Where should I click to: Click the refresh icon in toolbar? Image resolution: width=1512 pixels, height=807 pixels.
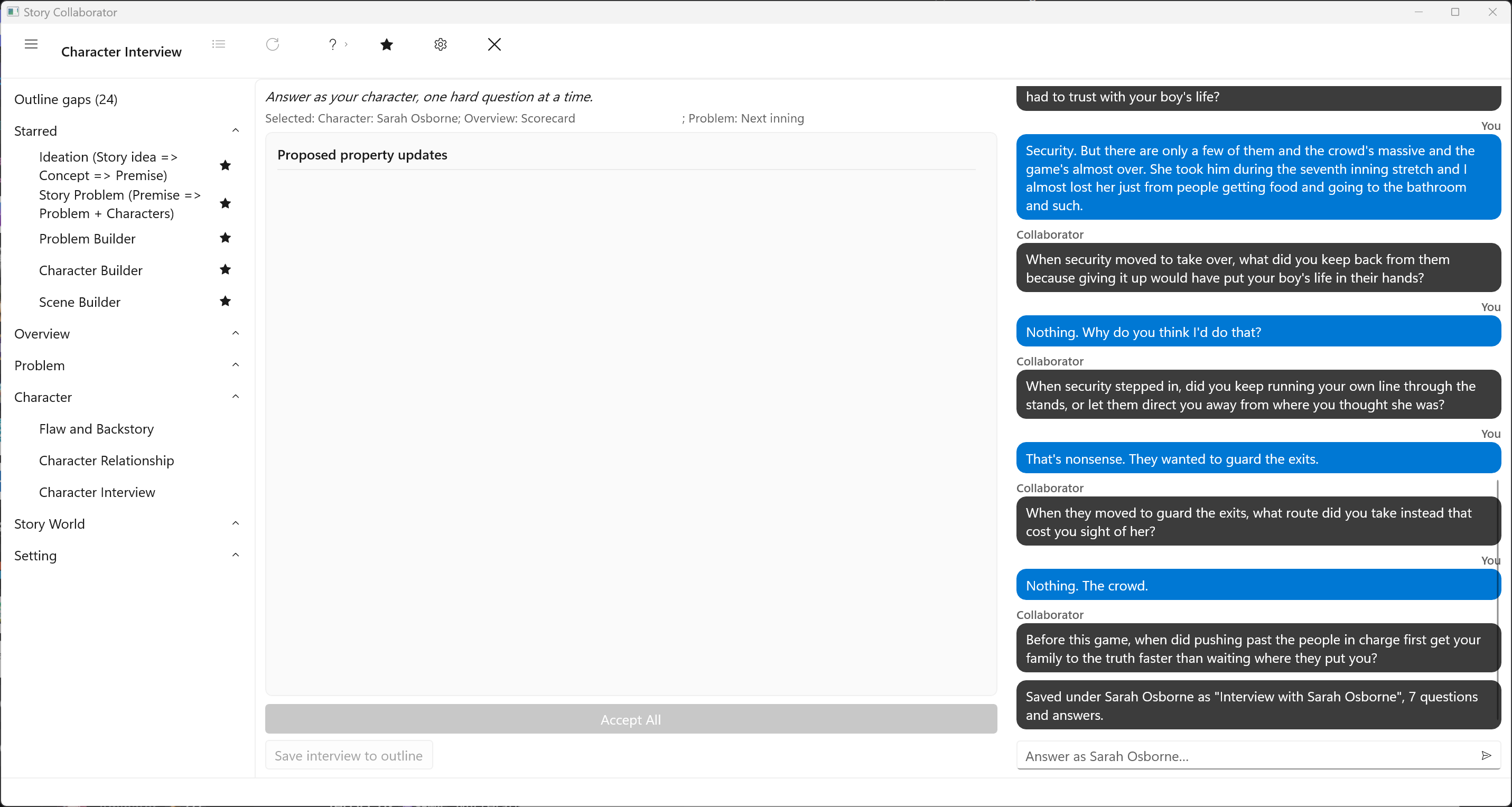pos(273,44)
